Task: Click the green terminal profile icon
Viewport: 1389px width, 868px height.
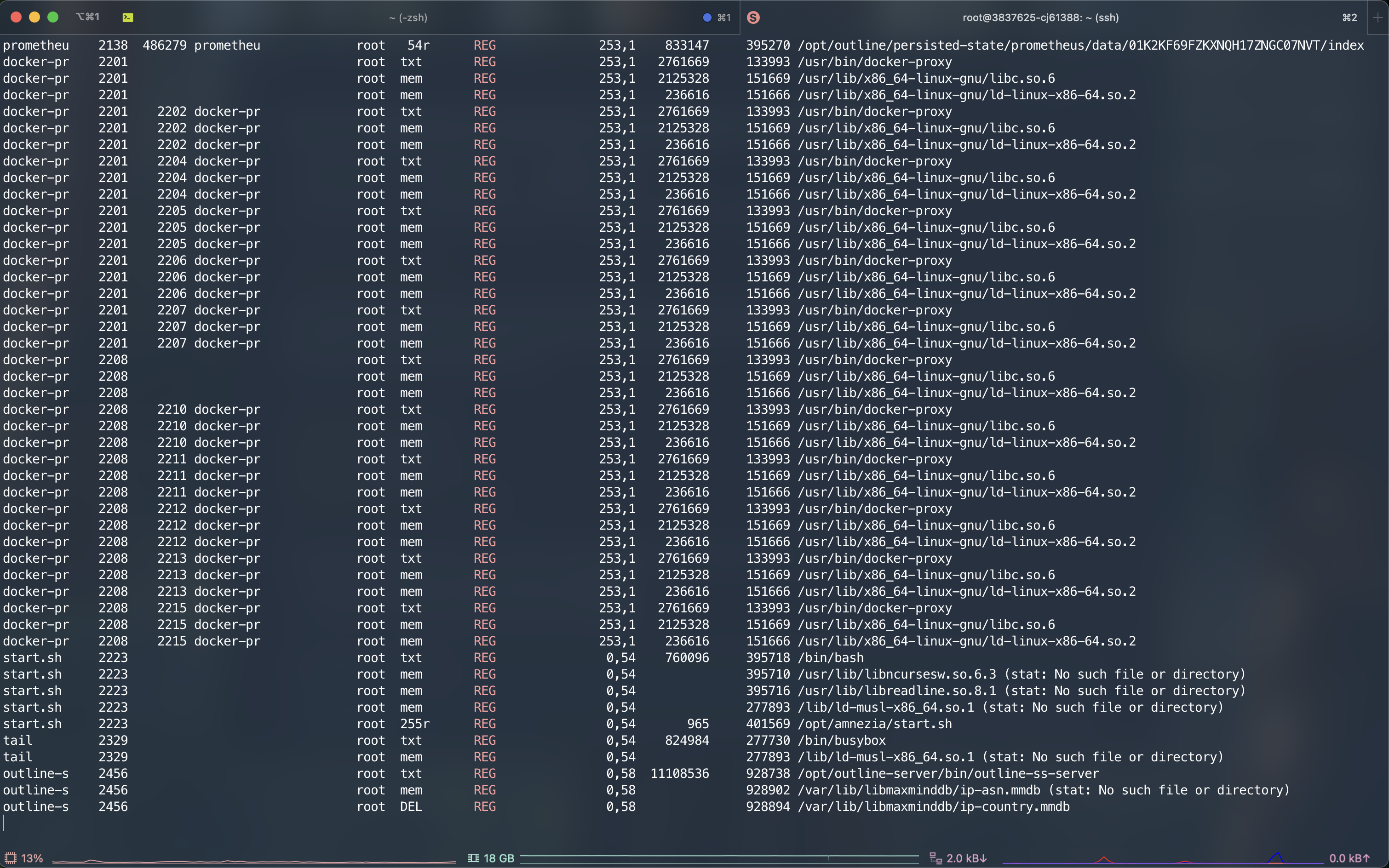Action: point(127,18)
